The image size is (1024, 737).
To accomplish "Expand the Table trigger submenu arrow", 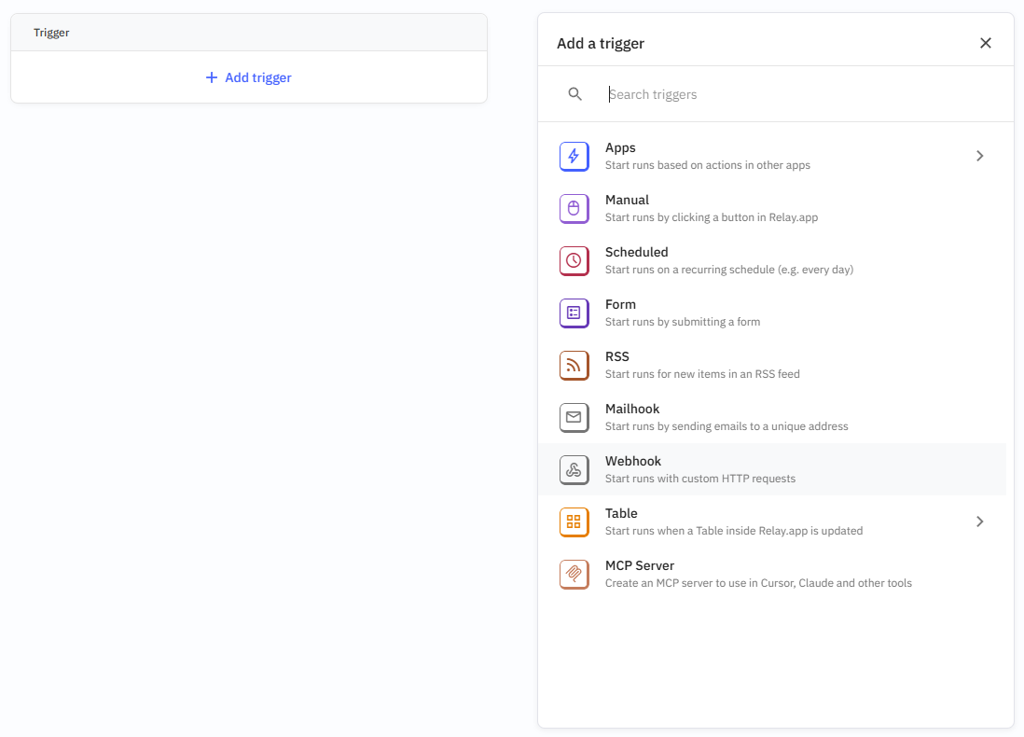I will (x=979, y=521).
